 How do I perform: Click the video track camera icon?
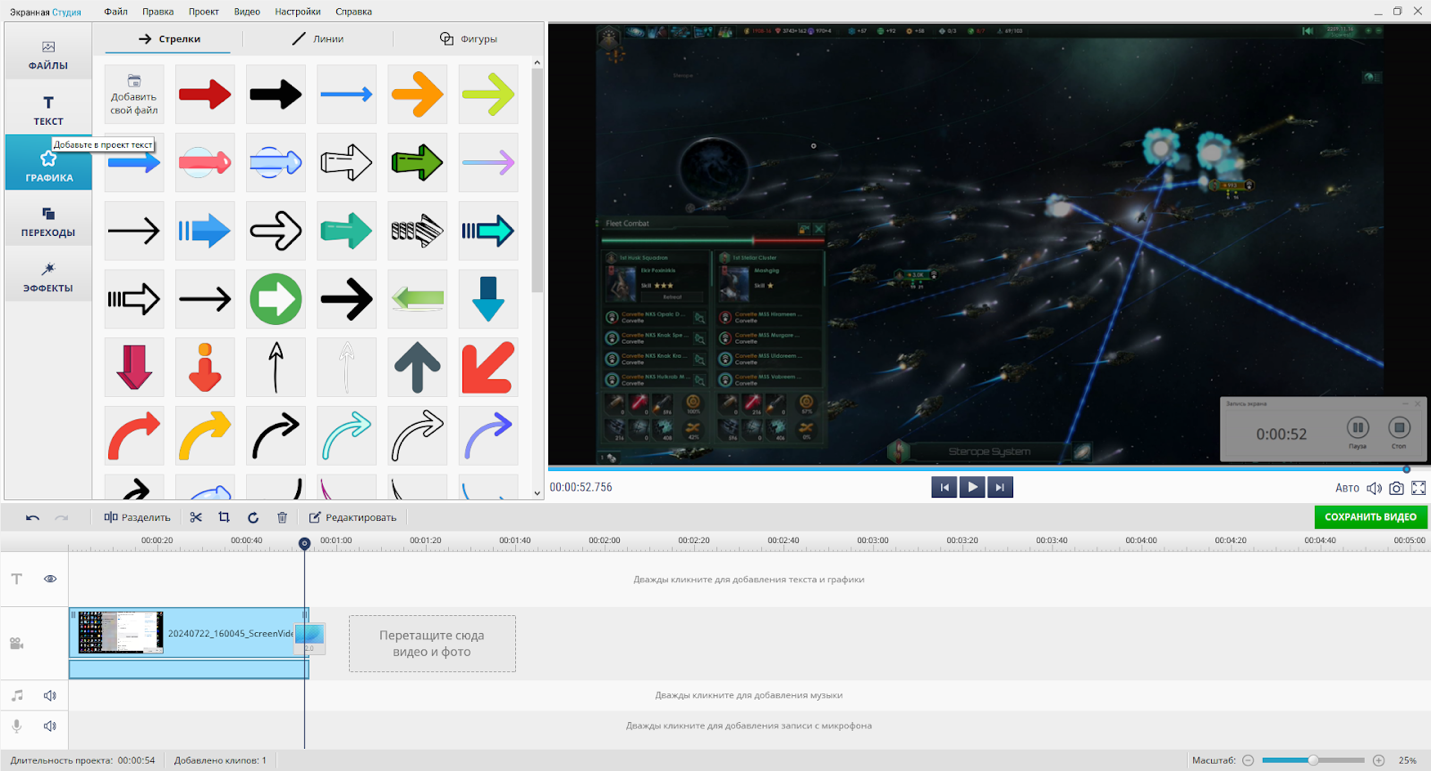click(x=17, y=644)
